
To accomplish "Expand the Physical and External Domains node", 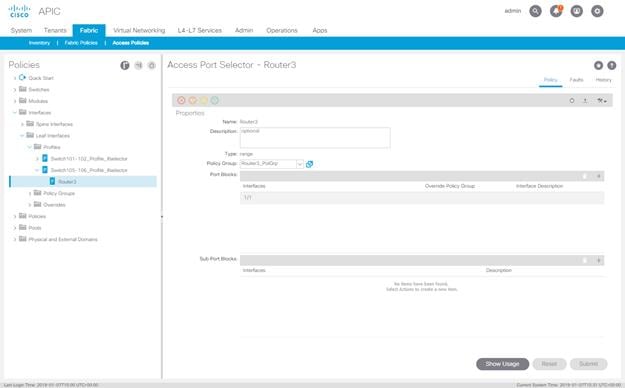I will (15, 240).
